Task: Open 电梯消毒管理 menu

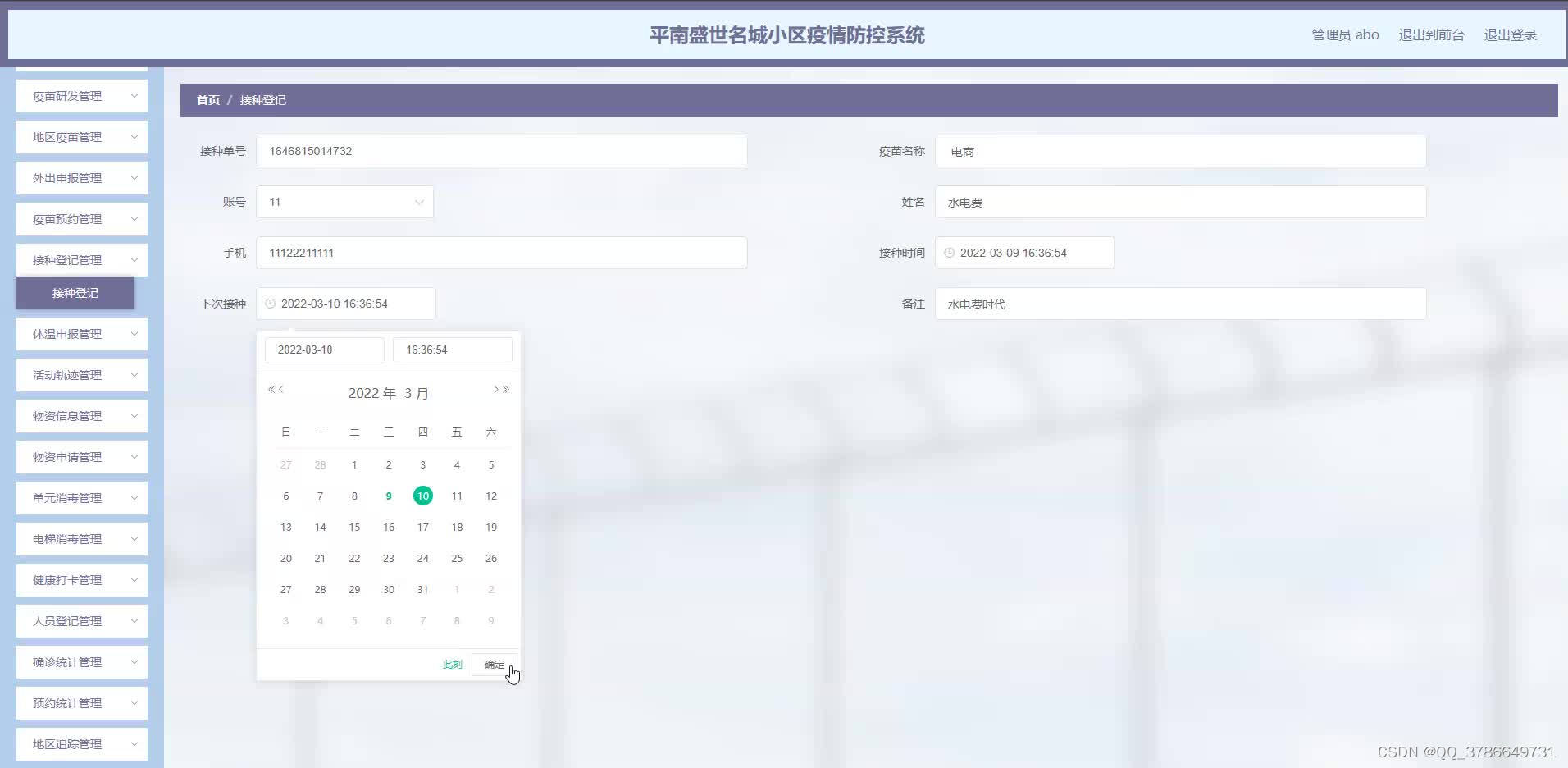Action: point(82,539)
